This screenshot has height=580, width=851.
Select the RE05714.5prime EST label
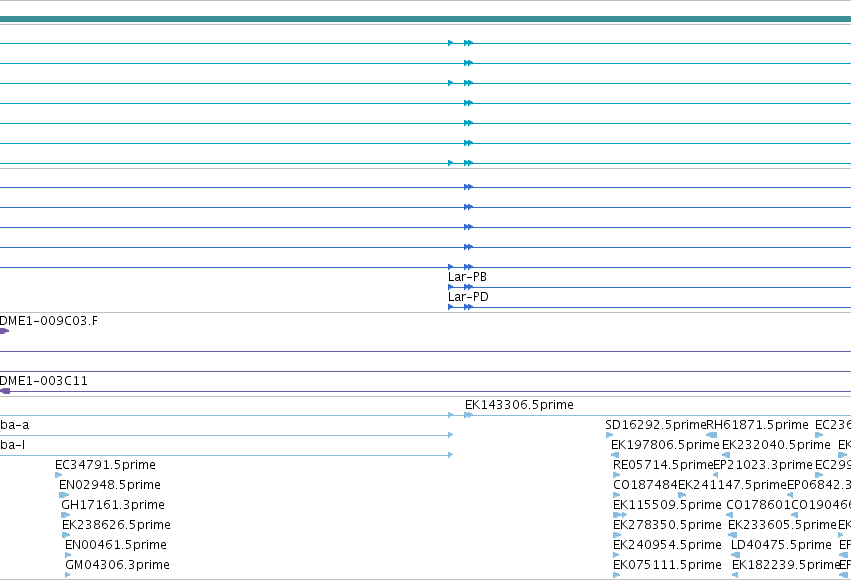click(x=663, y=465)
